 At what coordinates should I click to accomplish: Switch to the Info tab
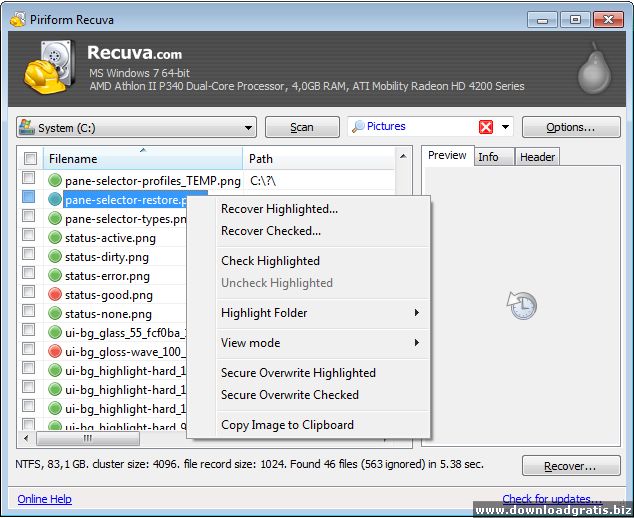488,157
